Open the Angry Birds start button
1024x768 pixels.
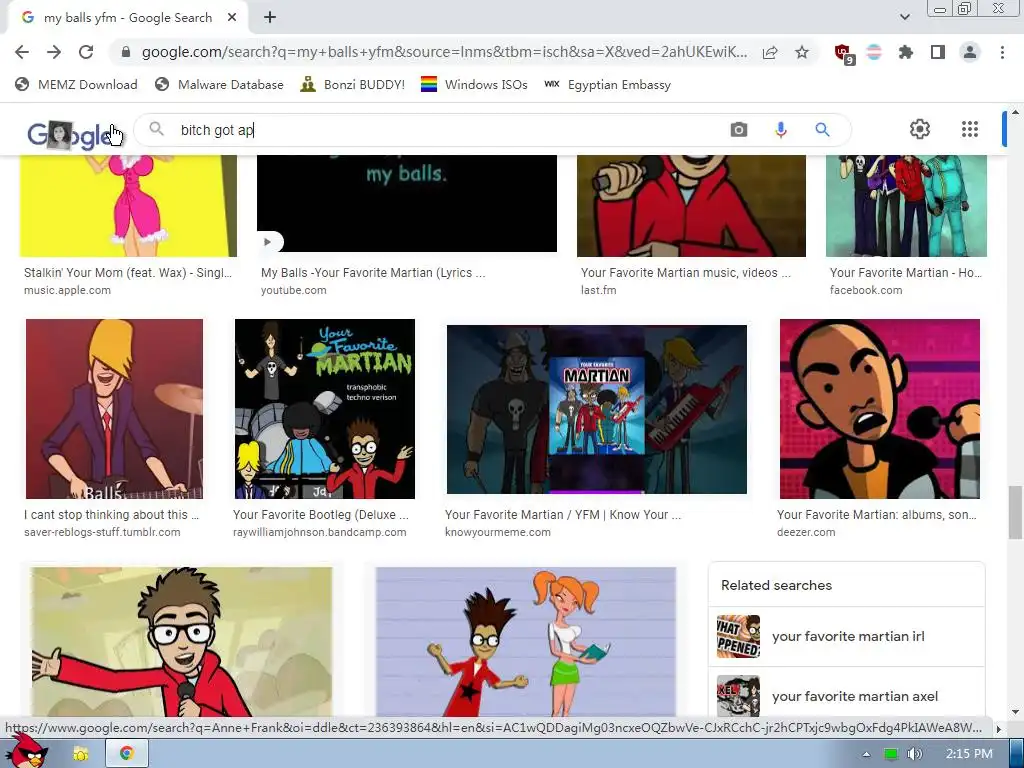[x=26, y=751]
